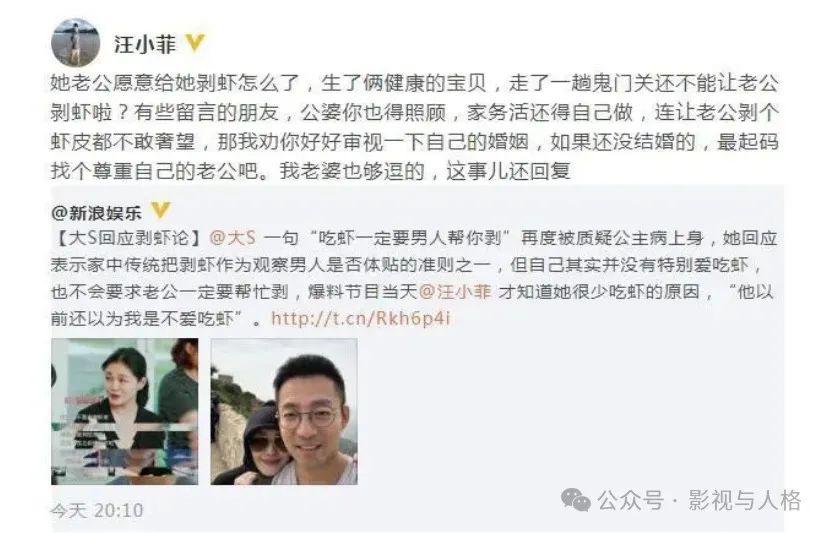828x533 pixels.
Task: View the thumbnail of the woman in the interview
Action: point(125,412)
